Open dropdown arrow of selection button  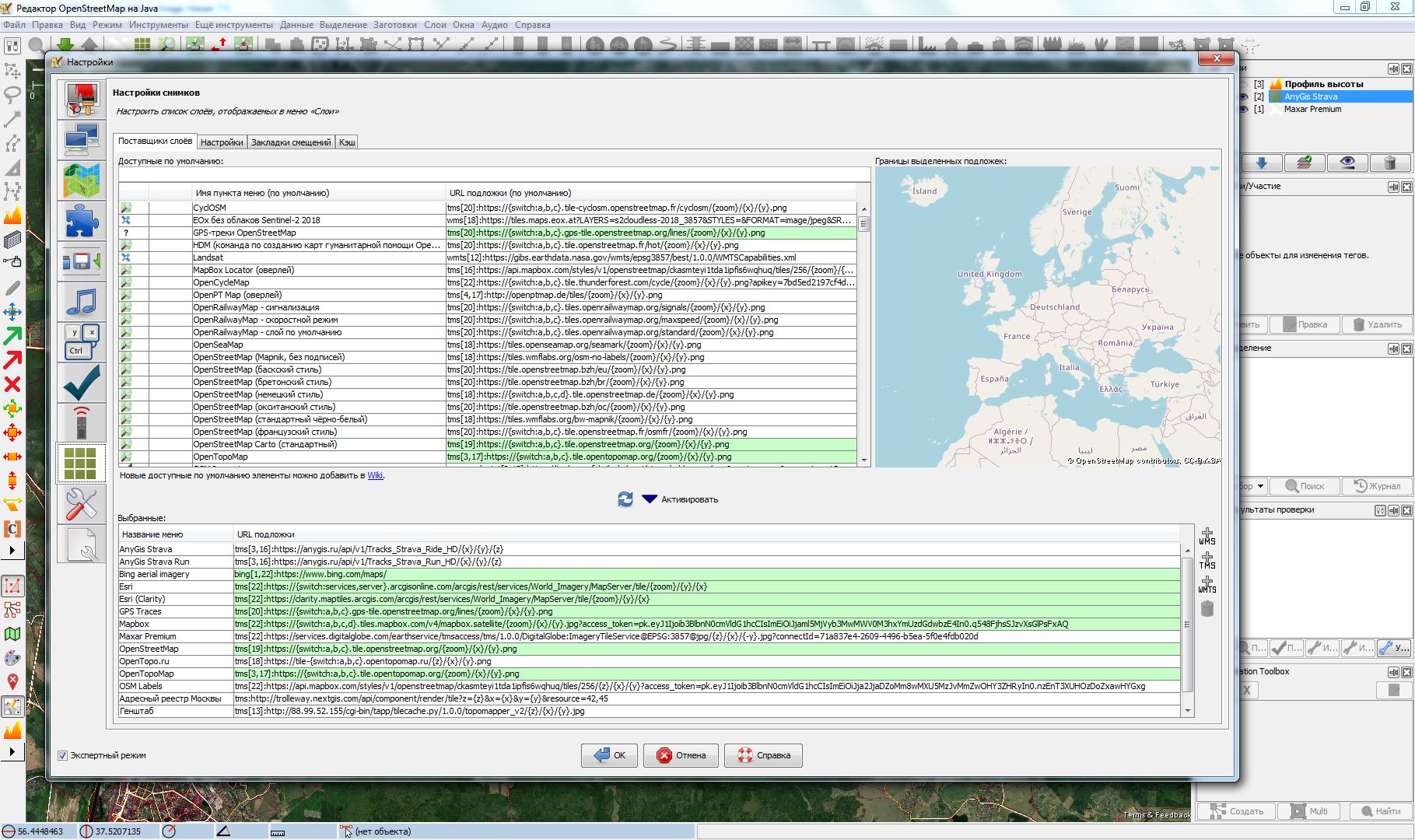1260,486
